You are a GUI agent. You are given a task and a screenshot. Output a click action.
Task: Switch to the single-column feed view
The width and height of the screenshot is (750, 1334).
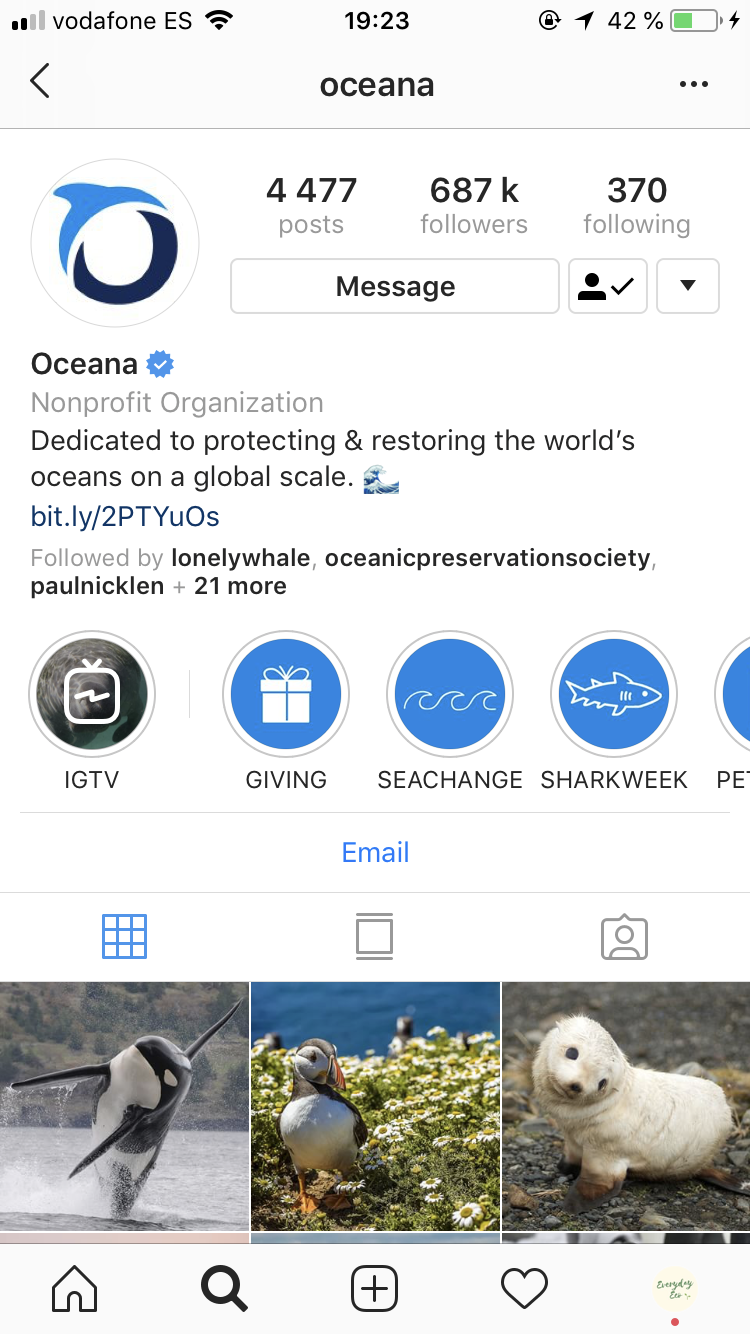click(374, 937)
